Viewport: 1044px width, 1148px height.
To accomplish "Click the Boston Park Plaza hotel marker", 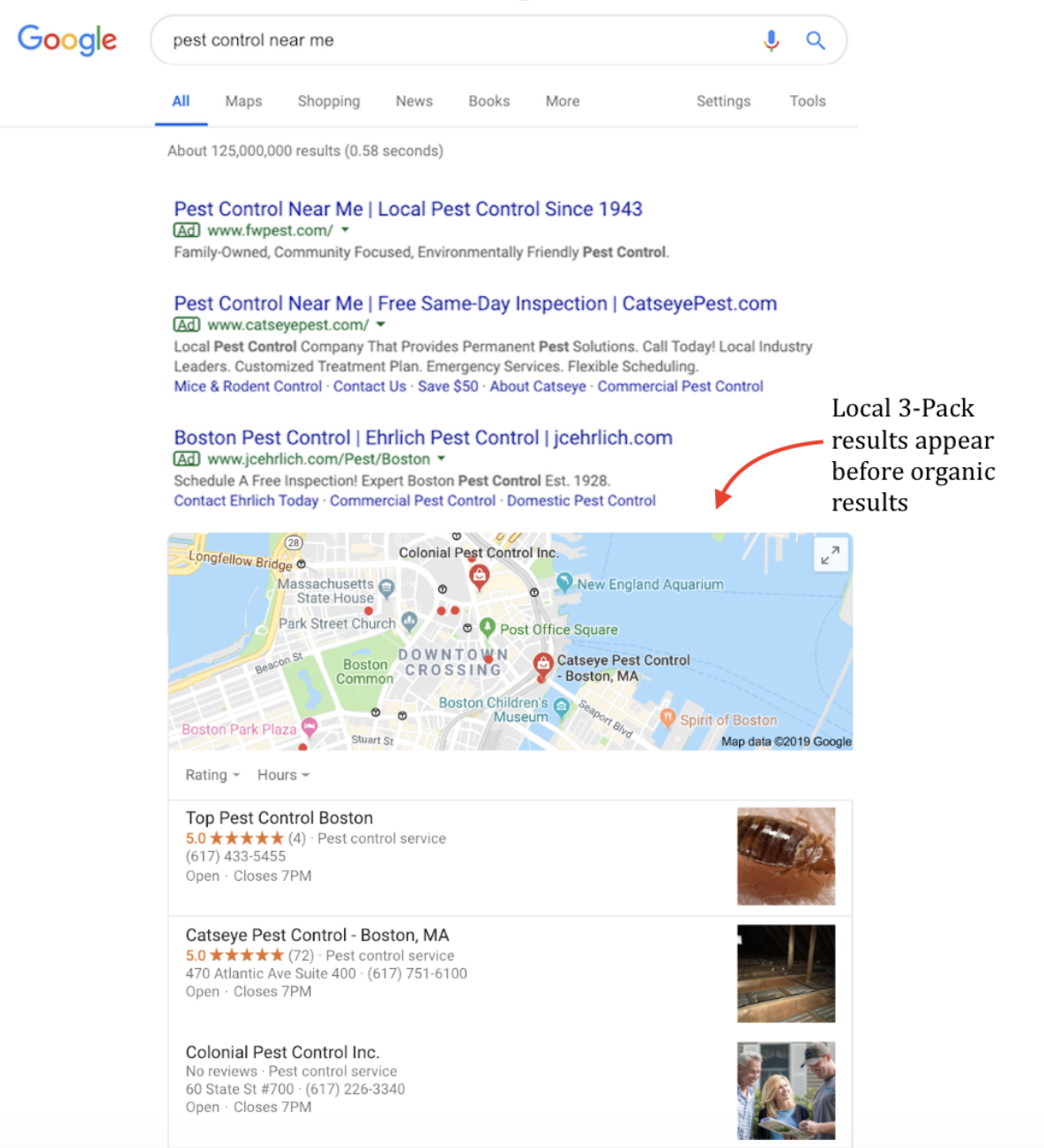I will (309, 728).
